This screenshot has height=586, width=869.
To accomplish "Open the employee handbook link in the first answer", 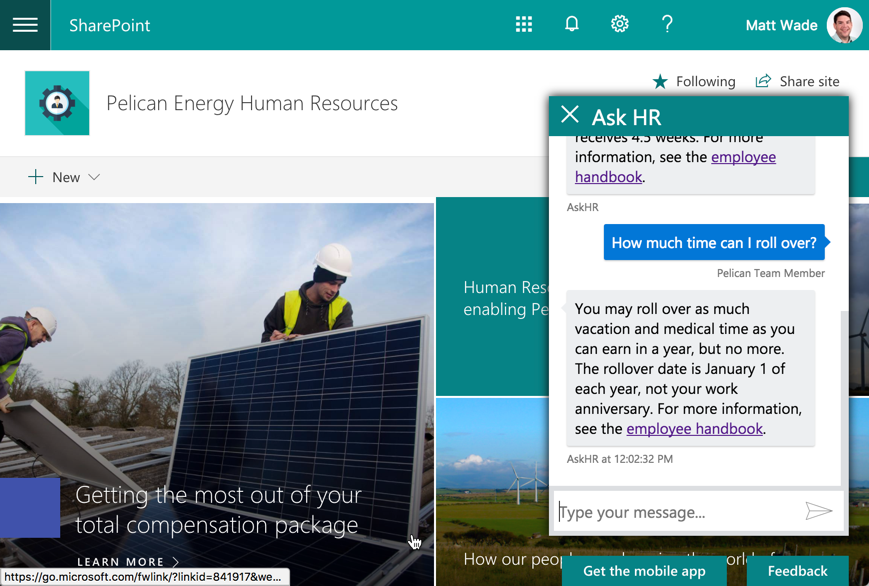I will click(x=675, y=167).
